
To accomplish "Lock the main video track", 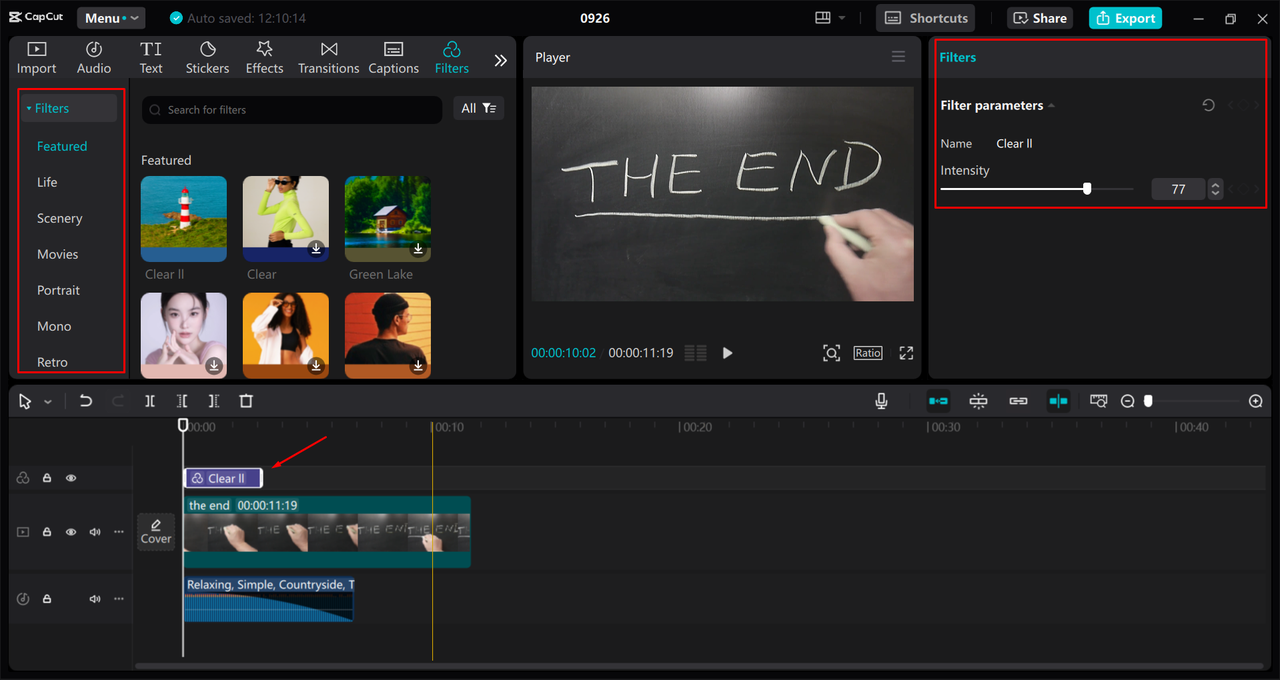I will tap(47, 532).
